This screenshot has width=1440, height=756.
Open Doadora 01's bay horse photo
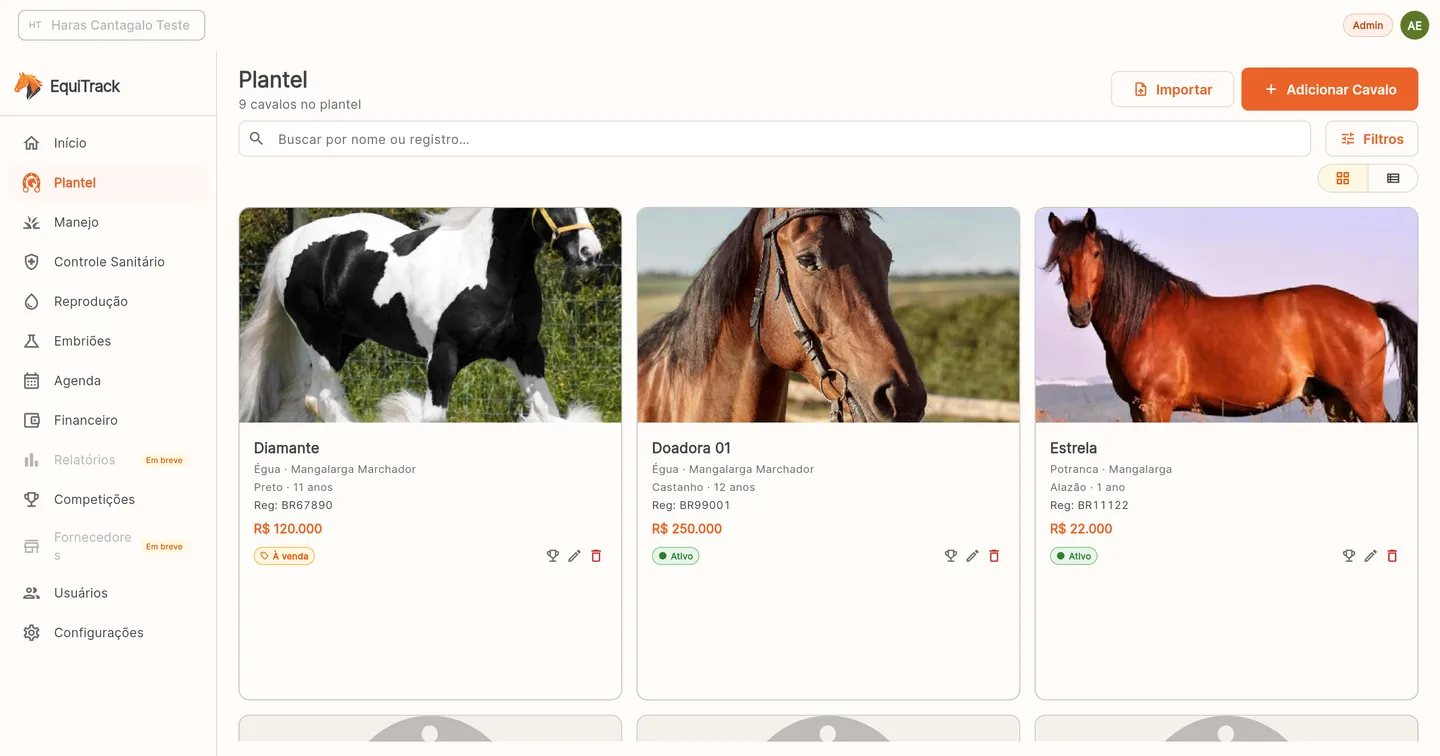(x=828, y=315)
